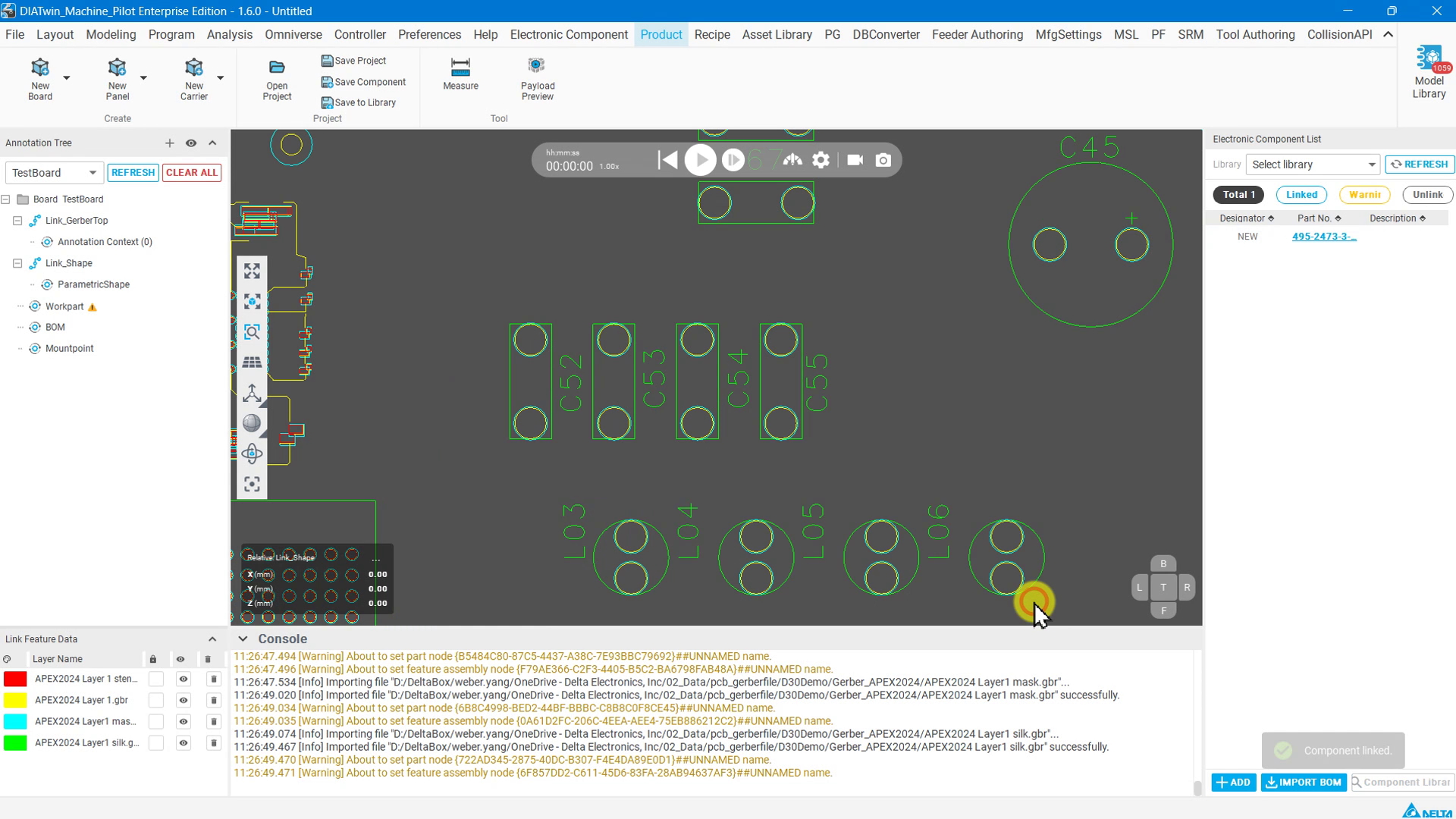
Task: Open the Feeder Authoring tab
Action: click(977, 35)
